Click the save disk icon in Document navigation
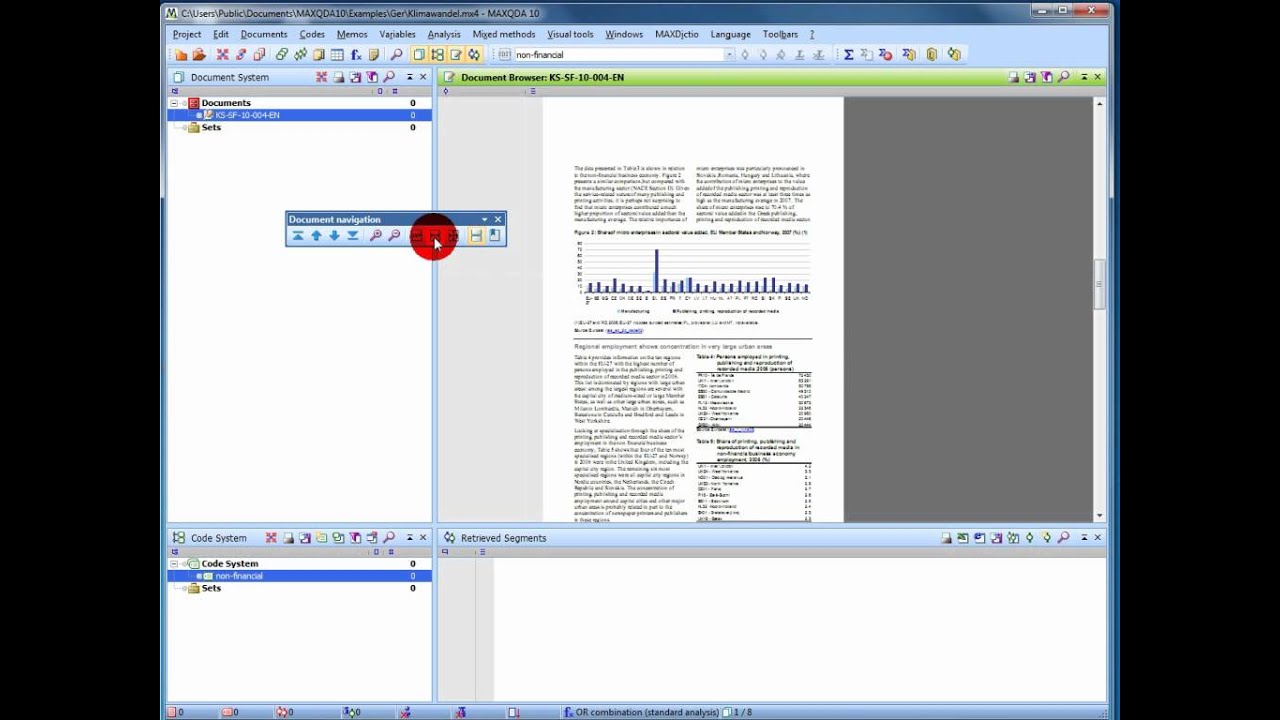 [x=476, y=236]
